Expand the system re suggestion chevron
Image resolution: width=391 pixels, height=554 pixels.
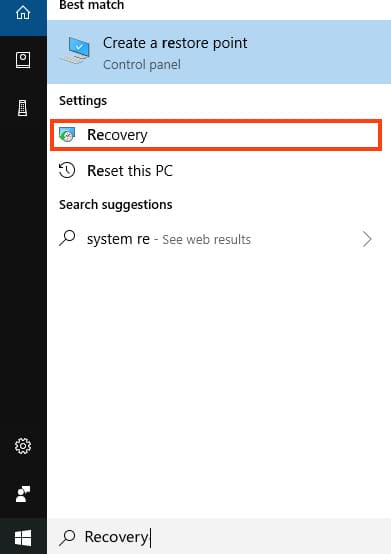click(x=367, y=239)
